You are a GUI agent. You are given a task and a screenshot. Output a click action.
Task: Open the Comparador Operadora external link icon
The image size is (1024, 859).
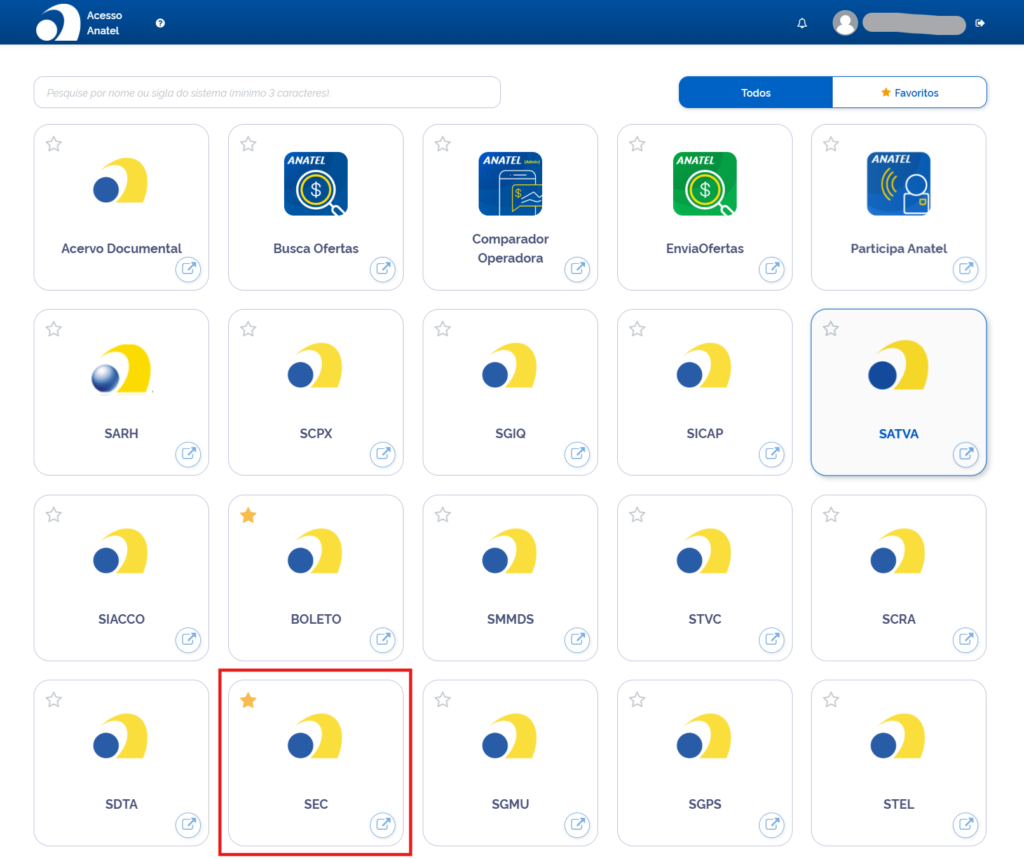pyautogui.click(x=577, y=269)
